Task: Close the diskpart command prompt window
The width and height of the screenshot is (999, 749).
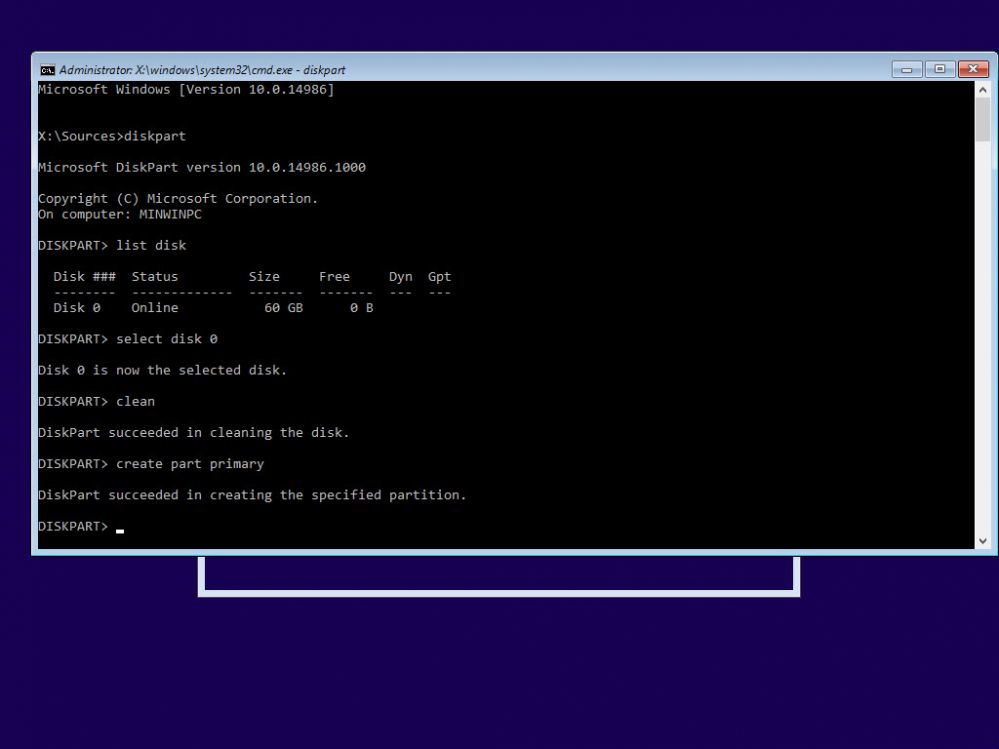Action: click(973, 69)
